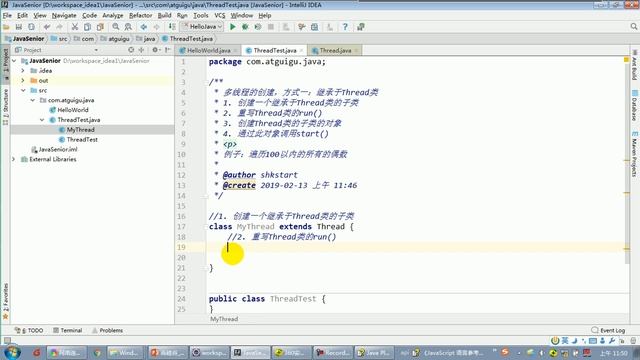640x360 pixels.
Task: Expand External Libraries node
Action: point(13,159)
